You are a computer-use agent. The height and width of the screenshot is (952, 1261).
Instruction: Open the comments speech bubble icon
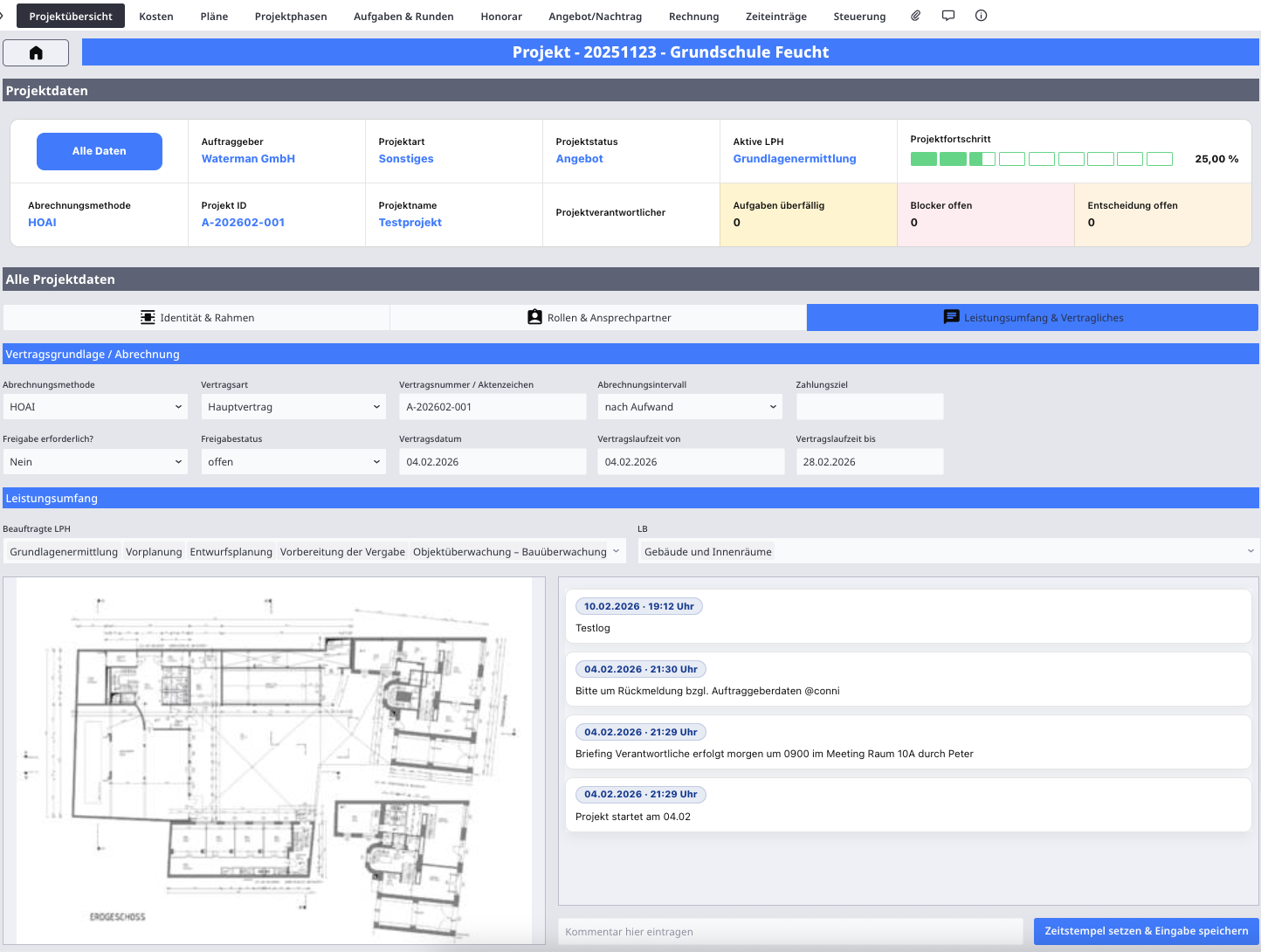point(948,15)
